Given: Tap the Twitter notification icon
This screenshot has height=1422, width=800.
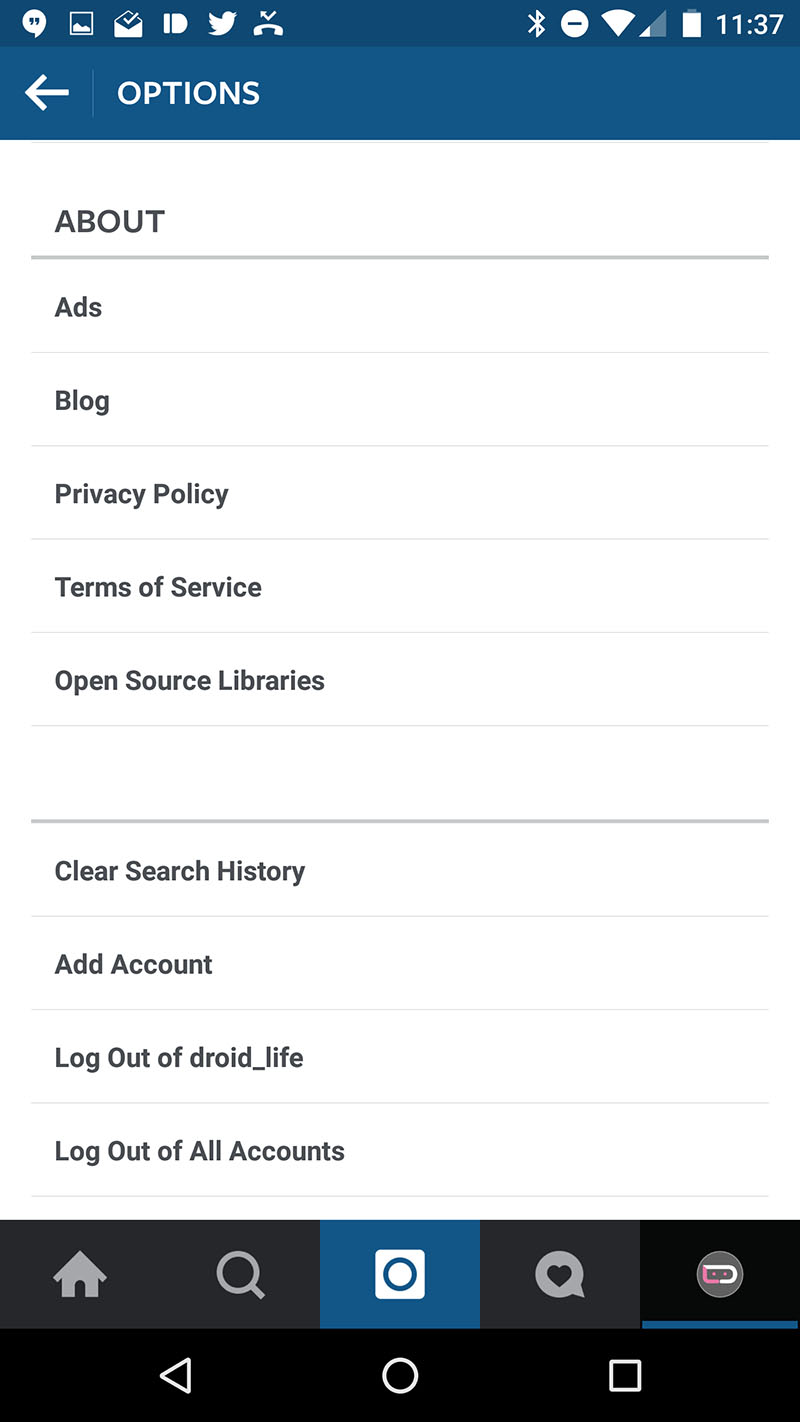Looking at the screenshot, I should point(221,24).
